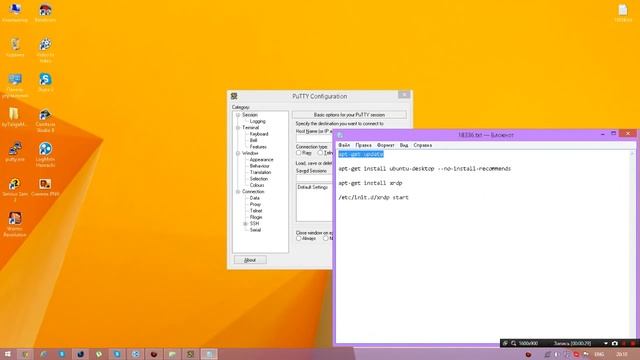Click the ENG language indicator in tray
The width and height of the screenshot is (640, 360).
[x=599, y=354]
